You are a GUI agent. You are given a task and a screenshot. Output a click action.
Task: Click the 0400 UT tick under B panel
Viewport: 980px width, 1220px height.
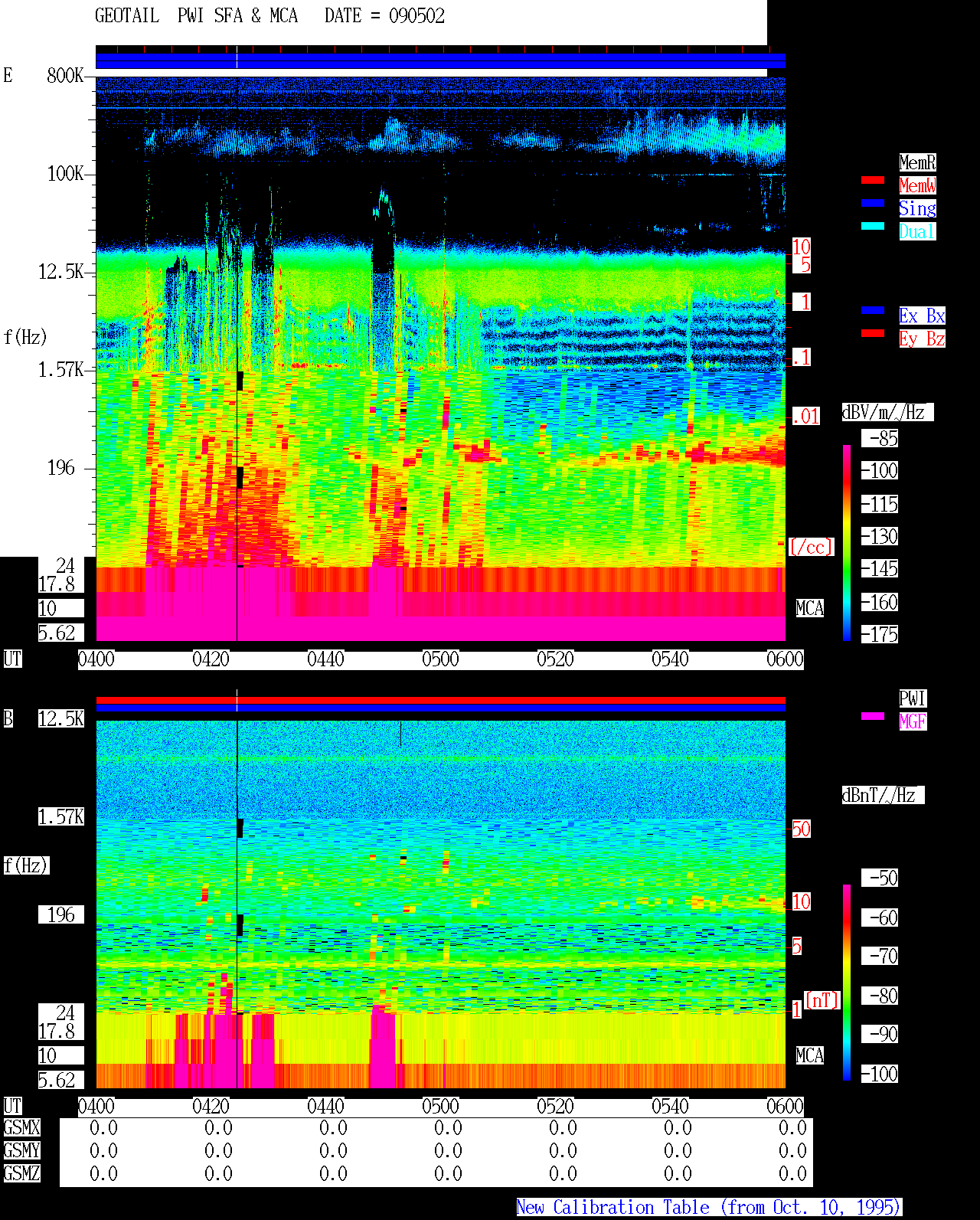(96, 1106)
